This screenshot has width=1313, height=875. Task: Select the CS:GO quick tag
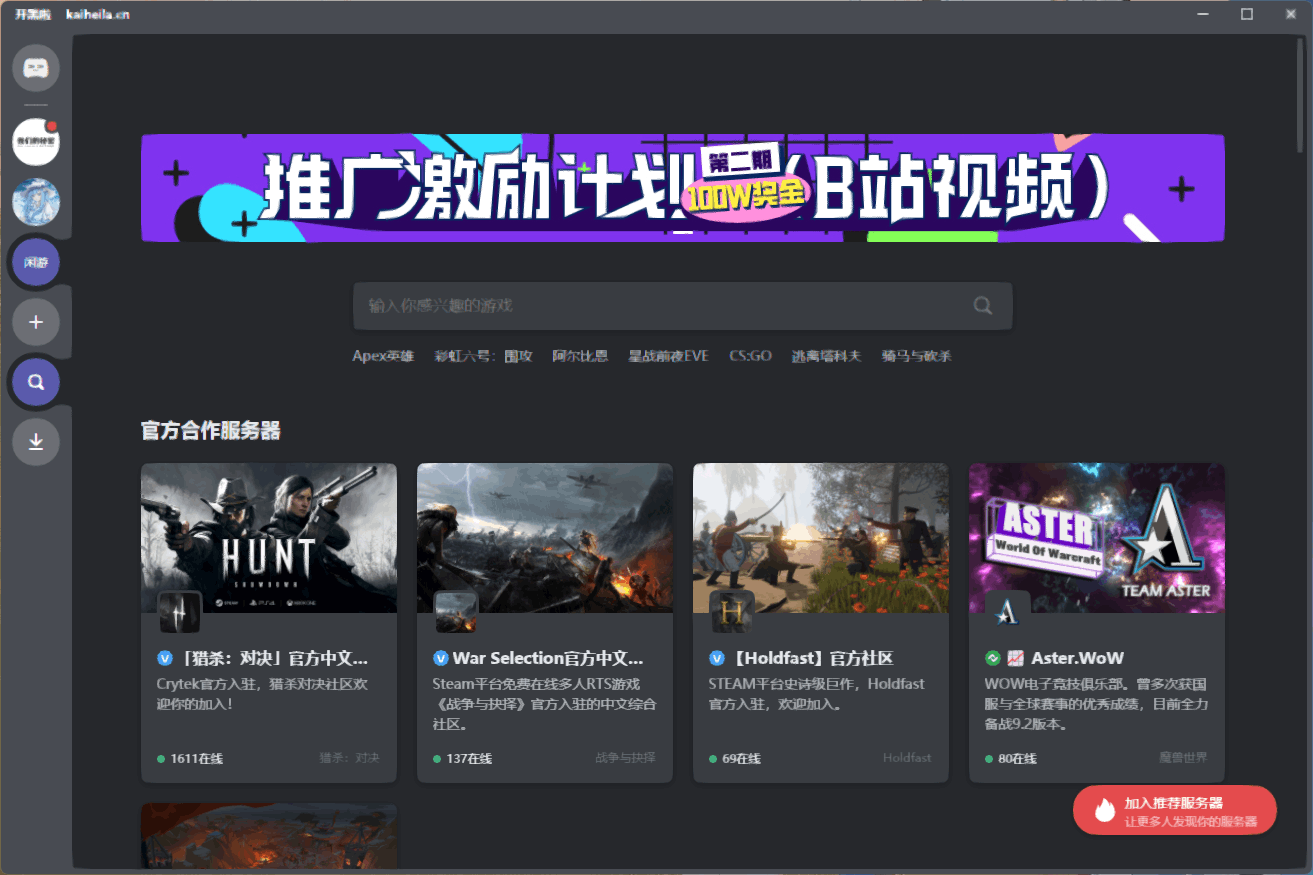click(750, 356)
